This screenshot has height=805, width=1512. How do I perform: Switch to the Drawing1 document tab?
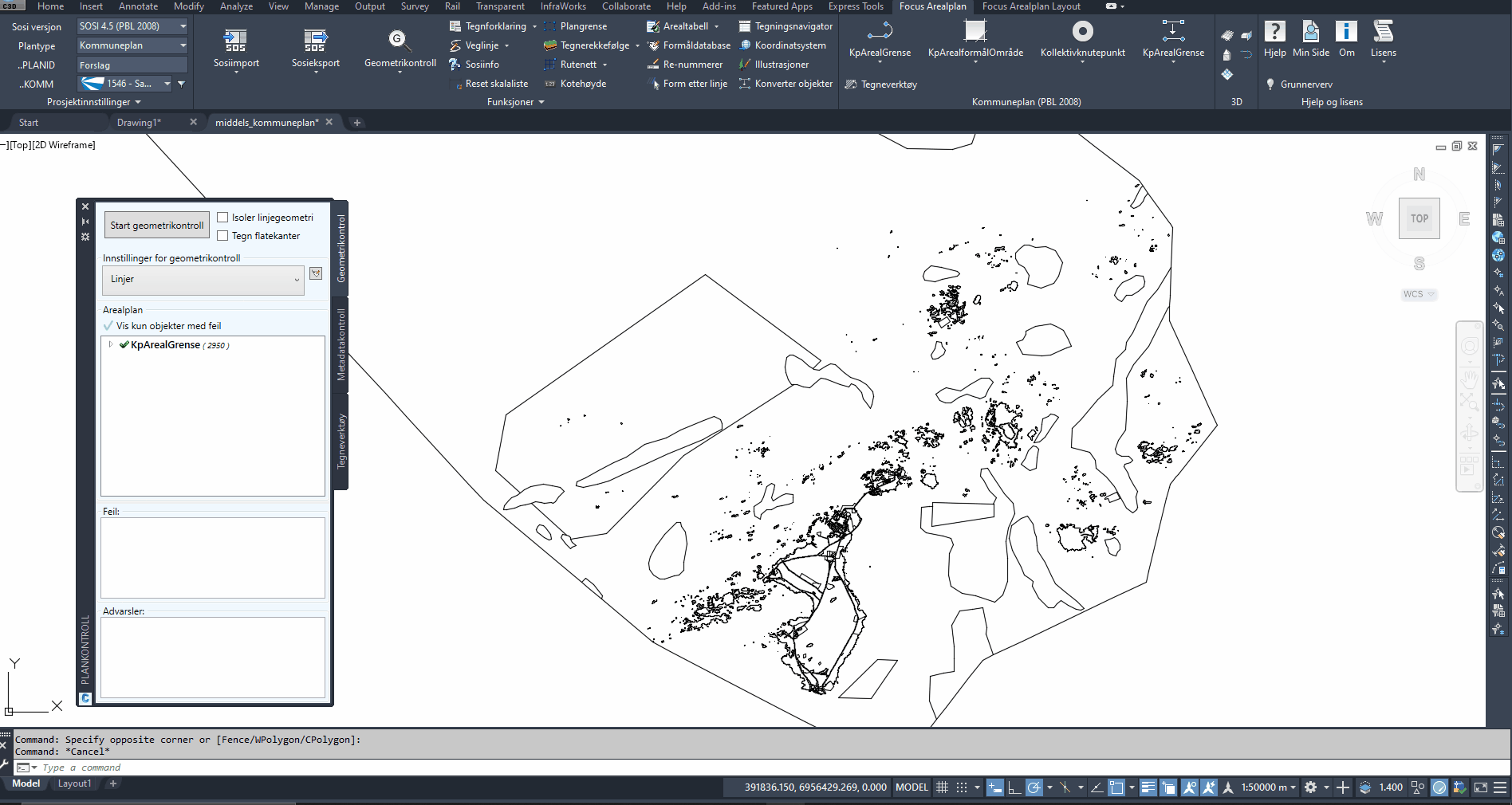click(139, 123)
